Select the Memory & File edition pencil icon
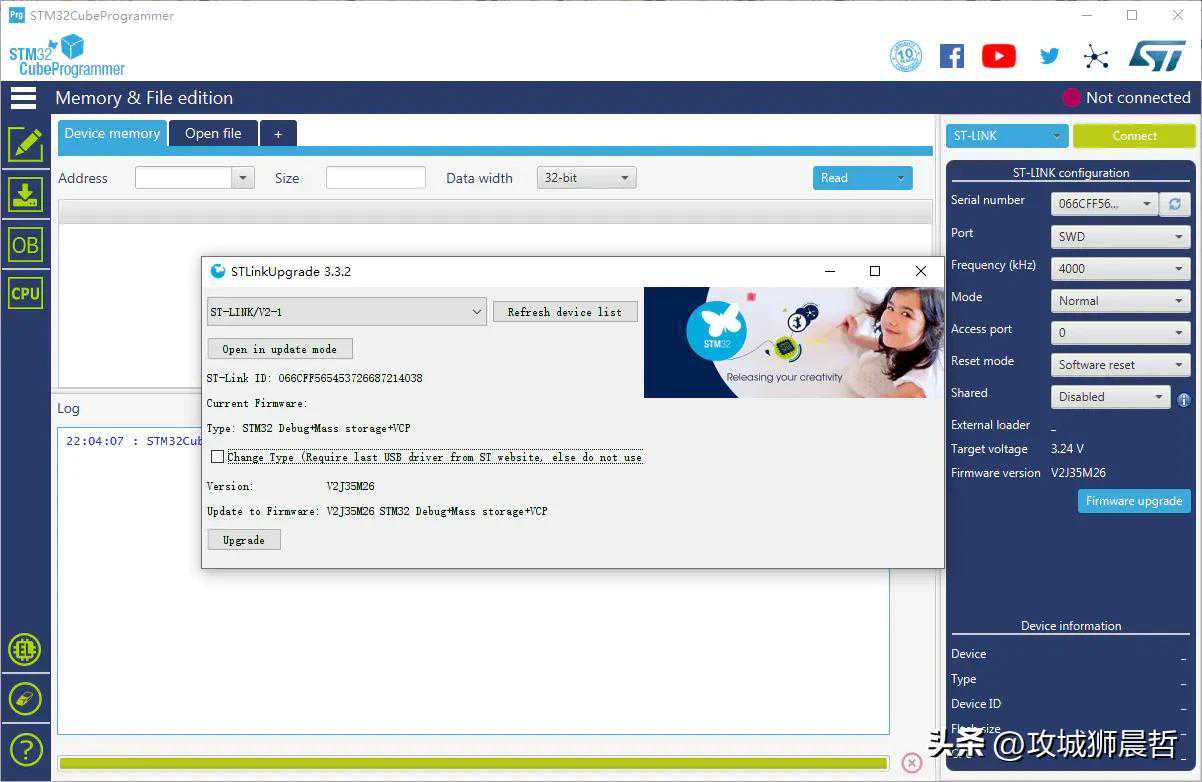 click(x=25, y=145)
